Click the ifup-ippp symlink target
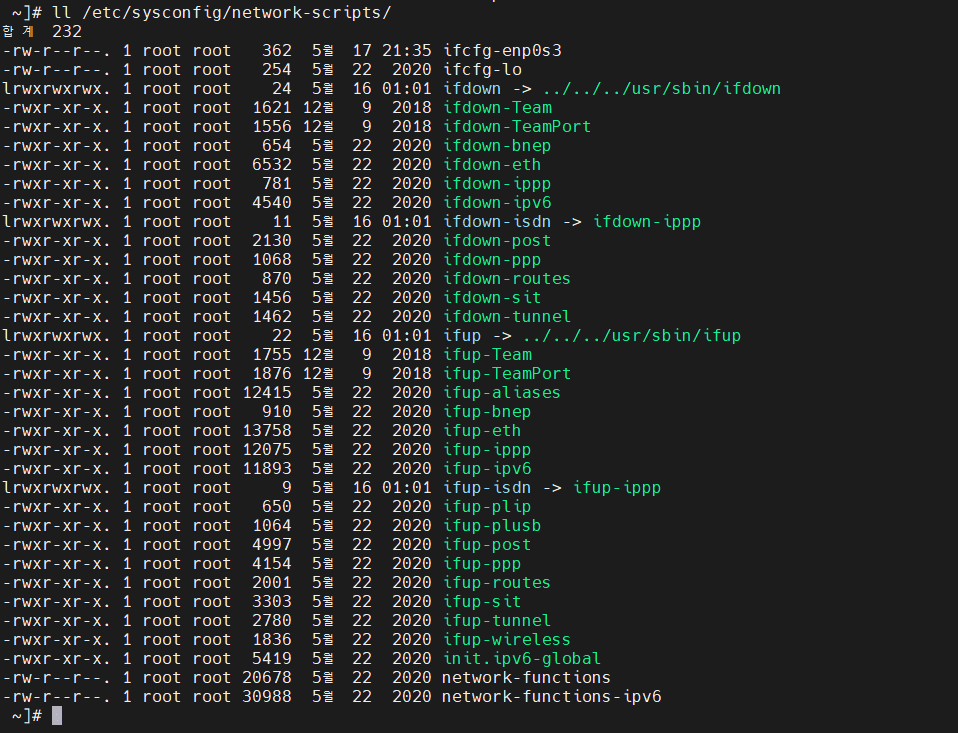The image size is (958, 733). [616, 487]
